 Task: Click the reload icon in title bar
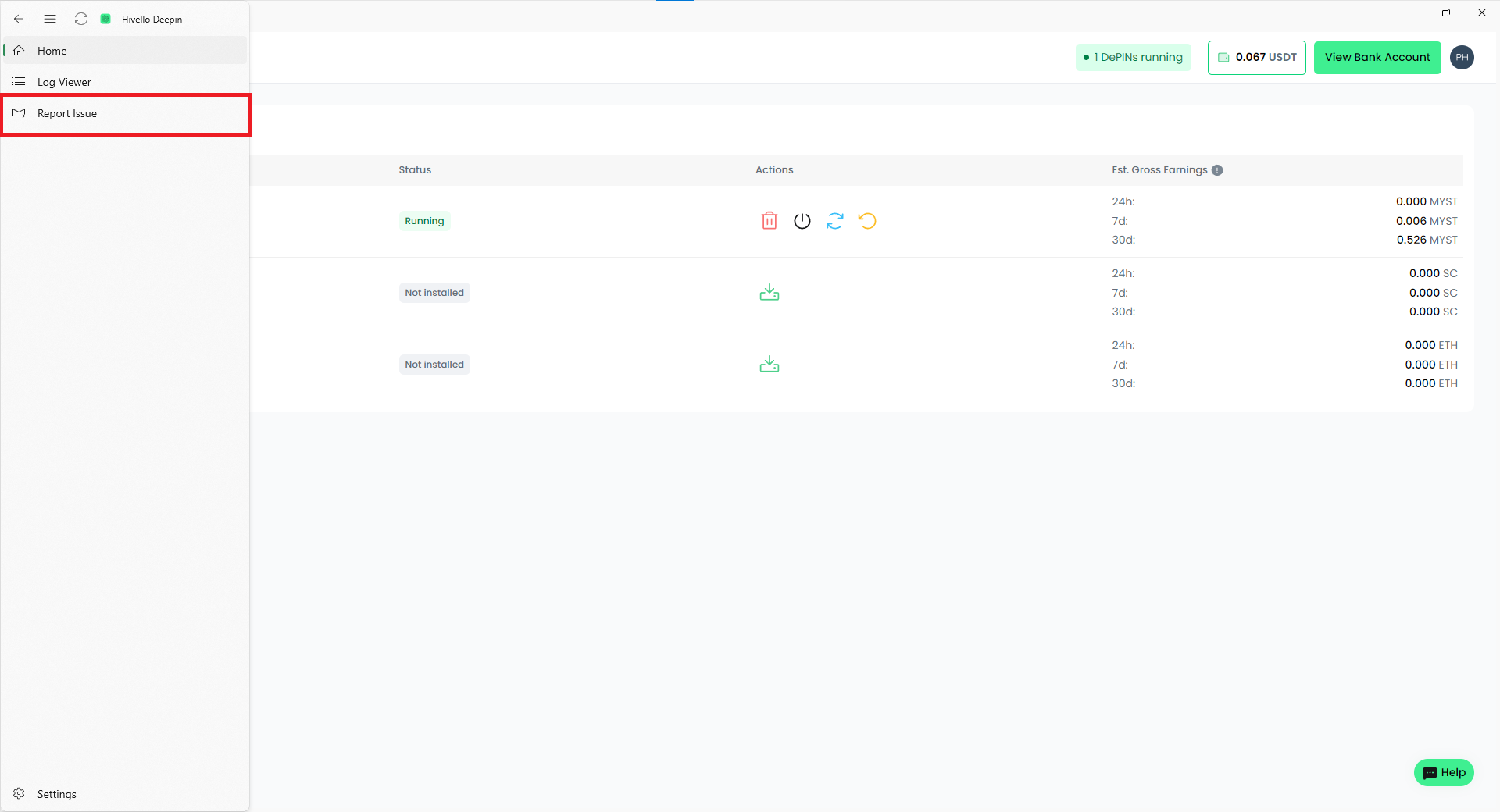[80, 19]
